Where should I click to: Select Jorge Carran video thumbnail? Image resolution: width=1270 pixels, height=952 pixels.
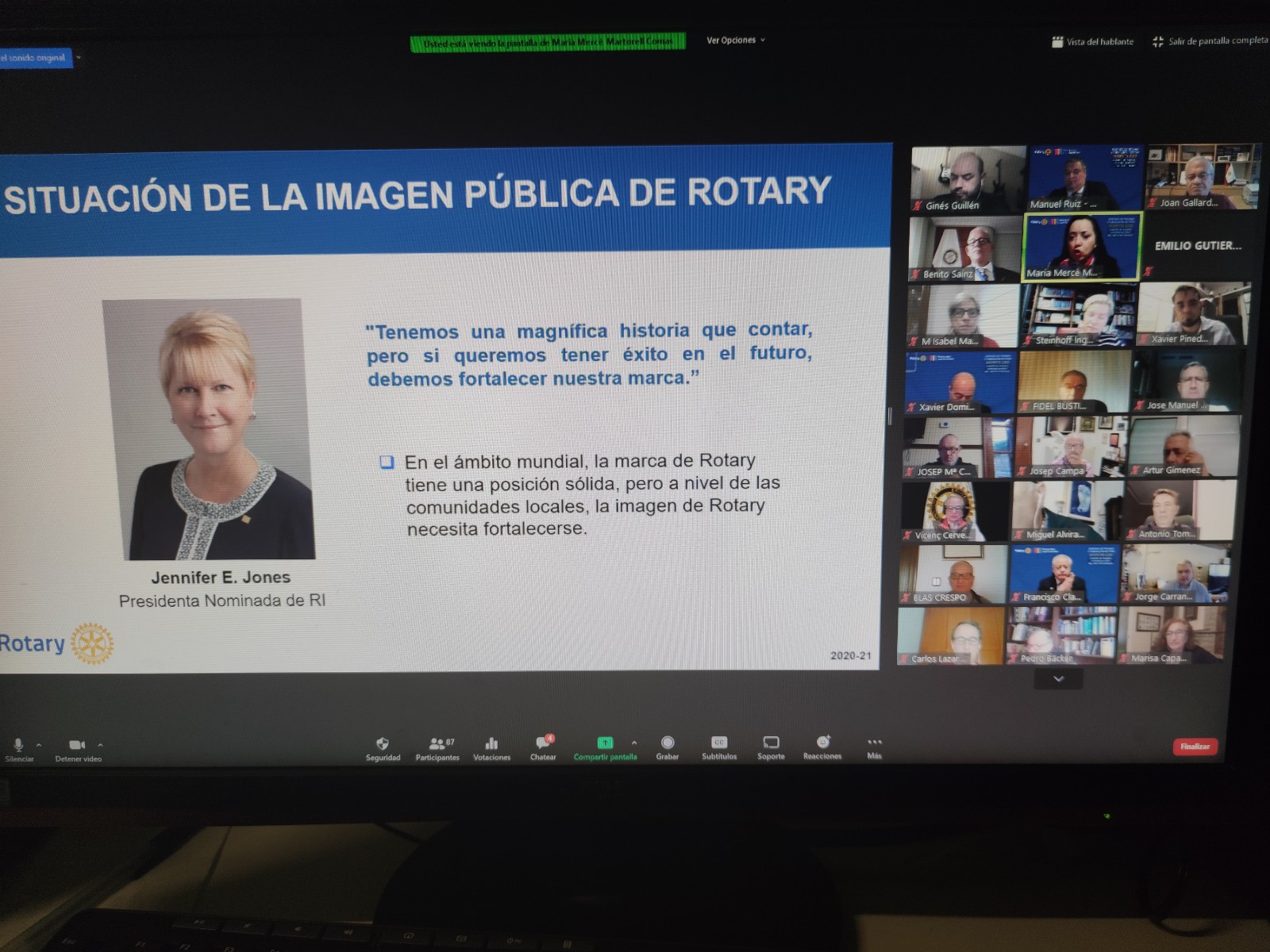click(x=1175, y=573)
